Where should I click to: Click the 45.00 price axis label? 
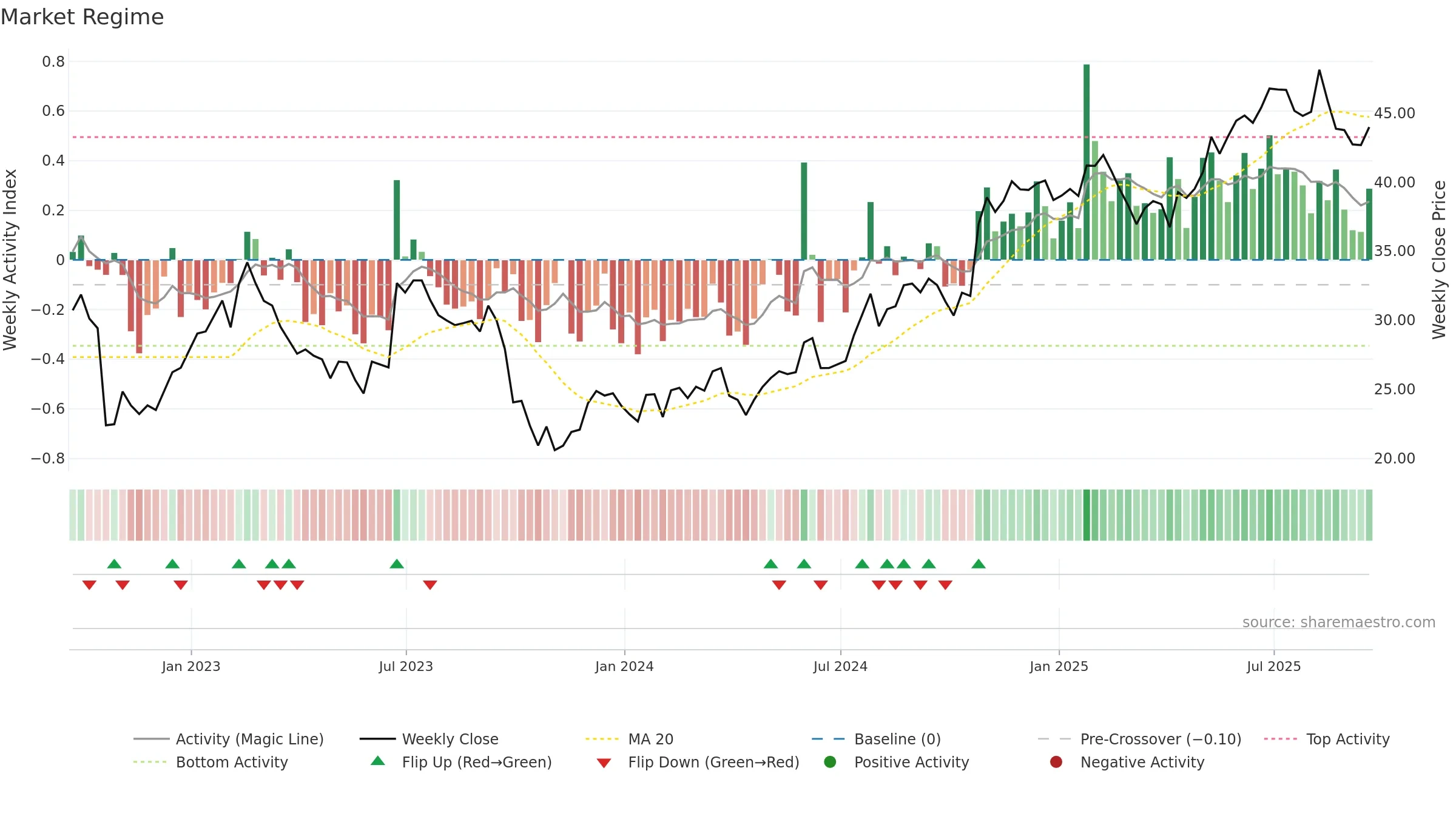point(1395,113)
